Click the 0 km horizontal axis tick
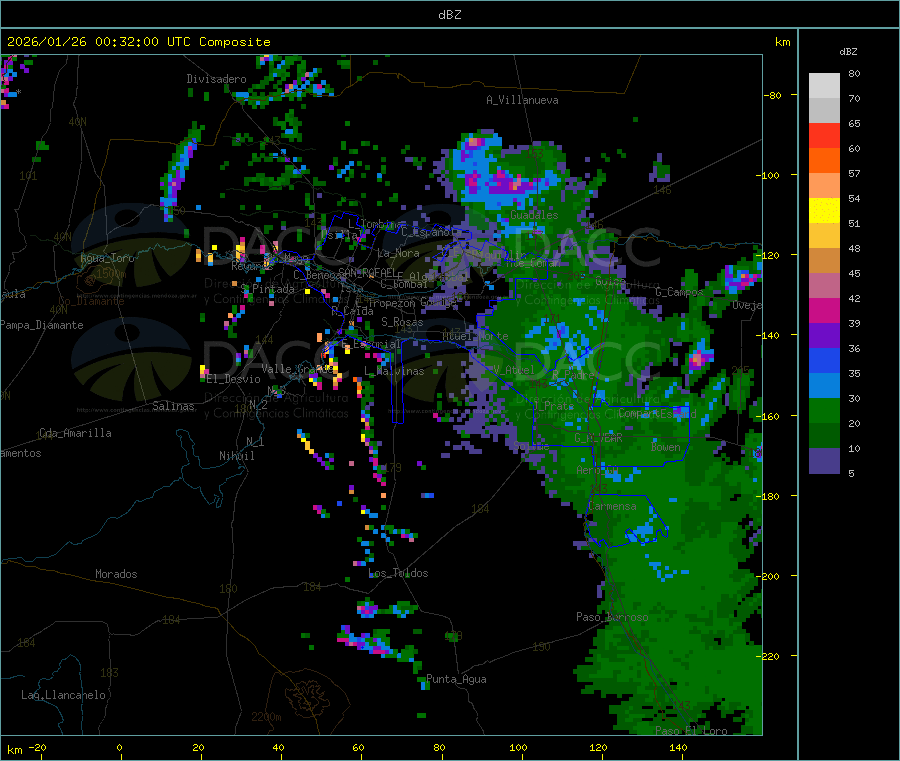Viewport: 900px width, 761px height. (119, 747)
